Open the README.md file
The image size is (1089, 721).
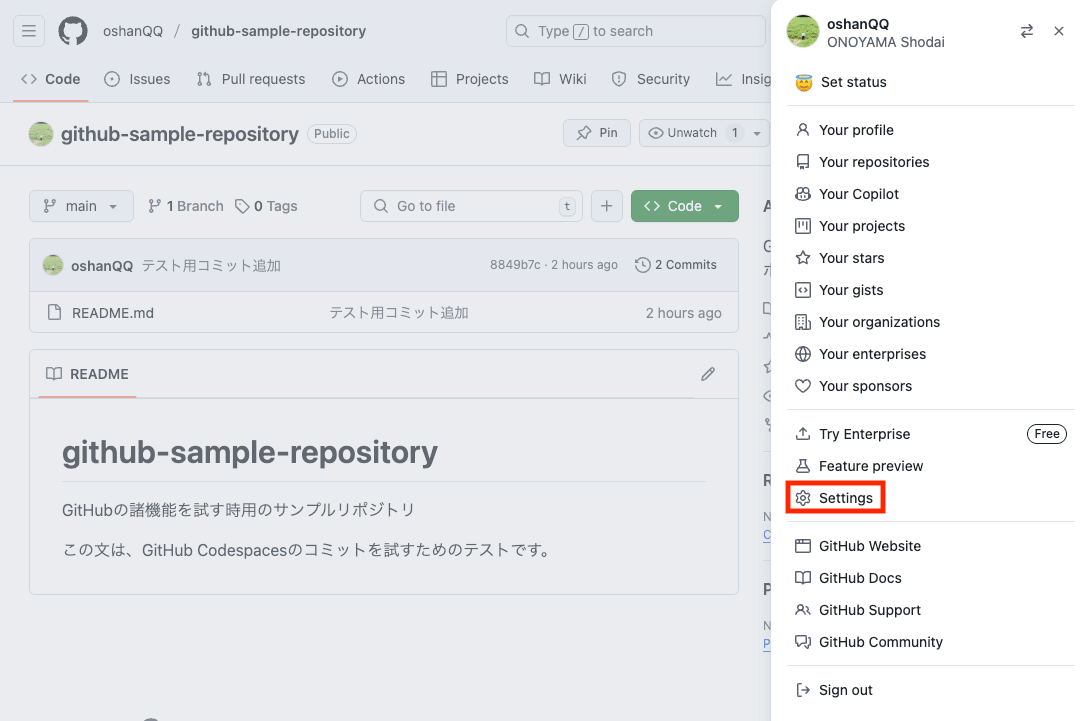click(x=113, y=313)
